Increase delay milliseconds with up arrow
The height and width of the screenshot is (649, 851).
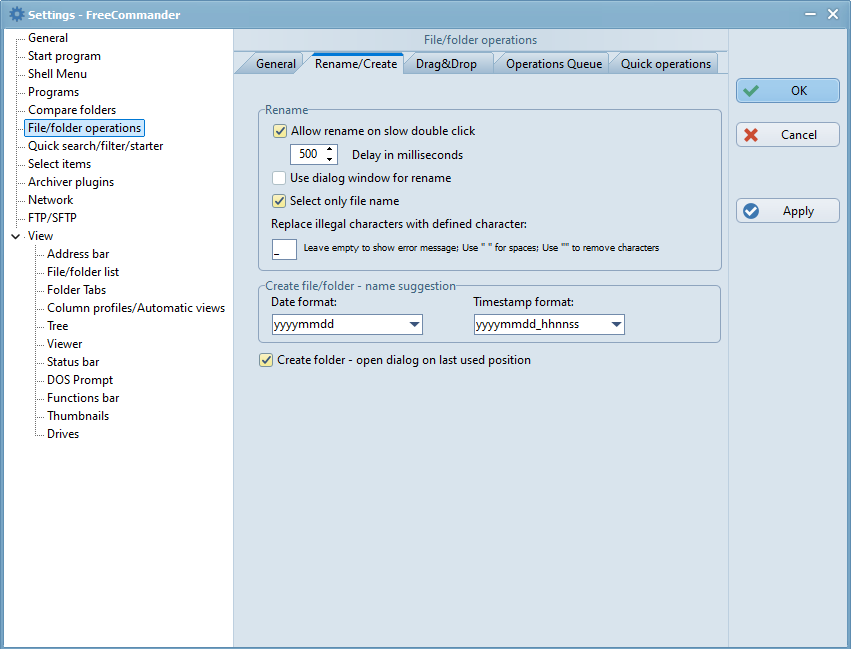click(x=329, y=149)
